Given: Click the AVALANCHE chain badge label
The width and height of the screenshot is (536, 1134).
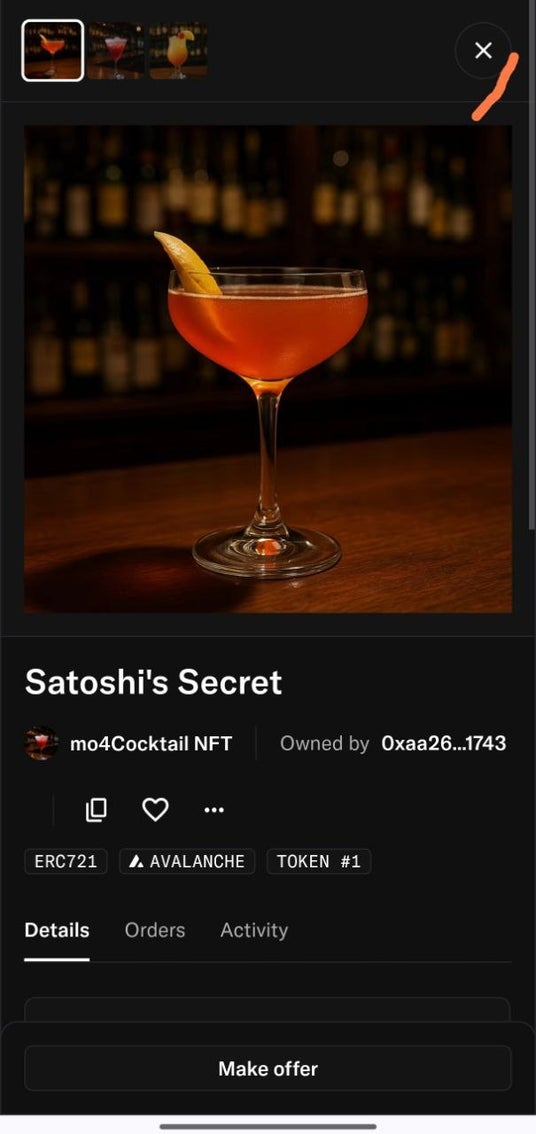Looking at the screenshot, I should tap(197, 862).
